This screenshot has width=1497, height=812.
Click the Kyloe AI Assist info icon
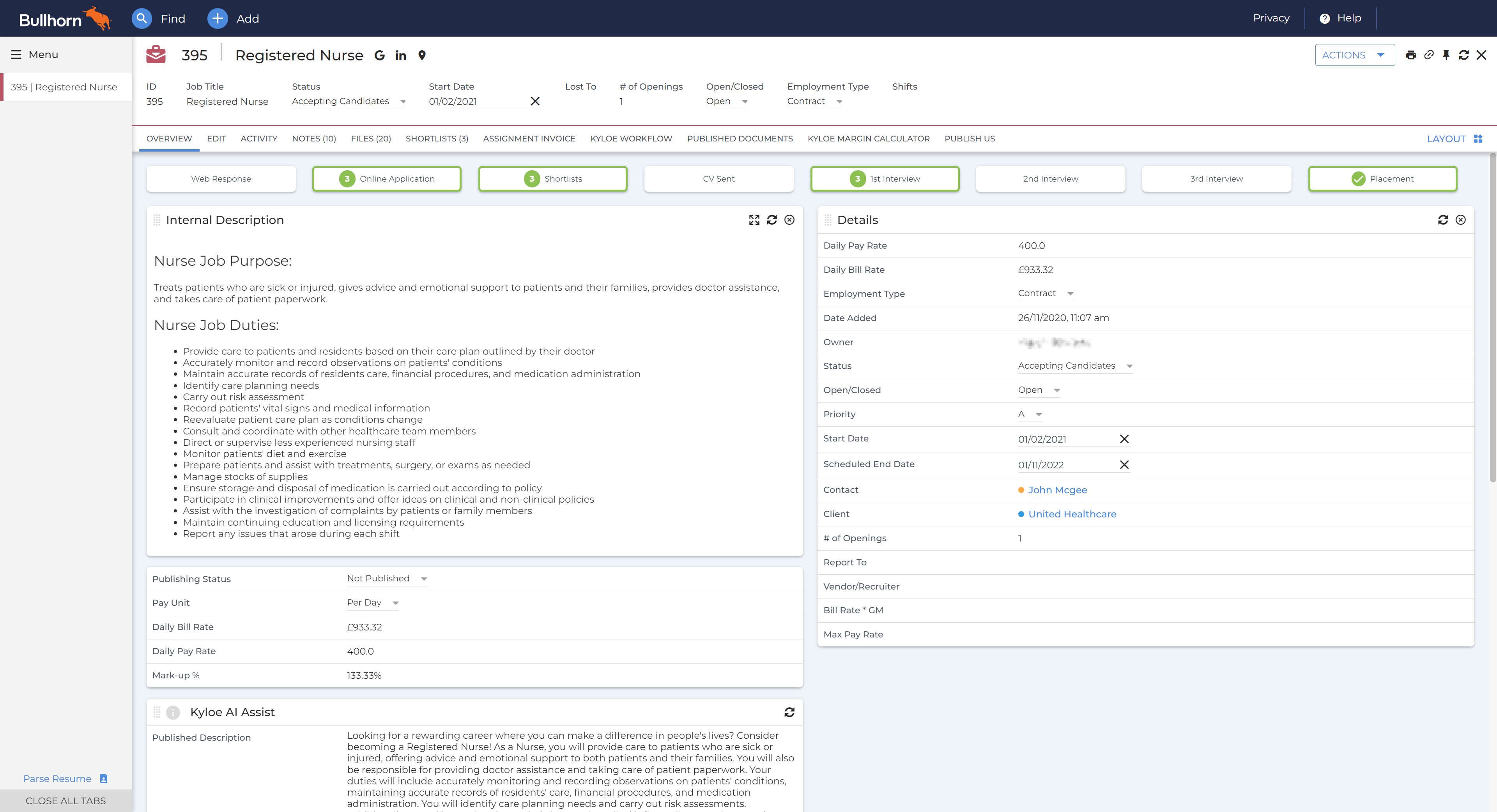(x=173, y=712)
